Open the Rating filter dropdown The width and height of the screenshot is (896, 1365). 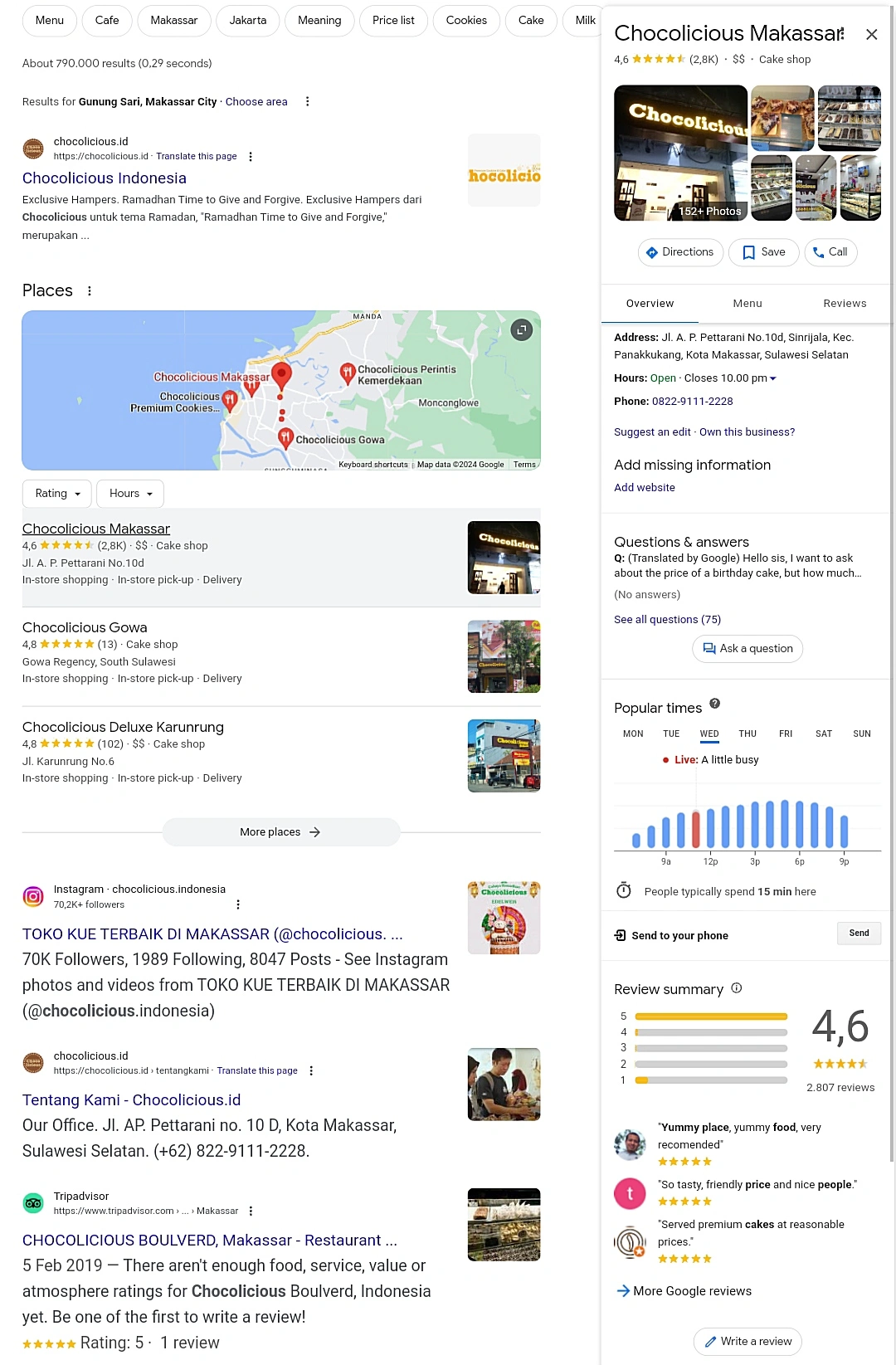click(x=57, y=494)
